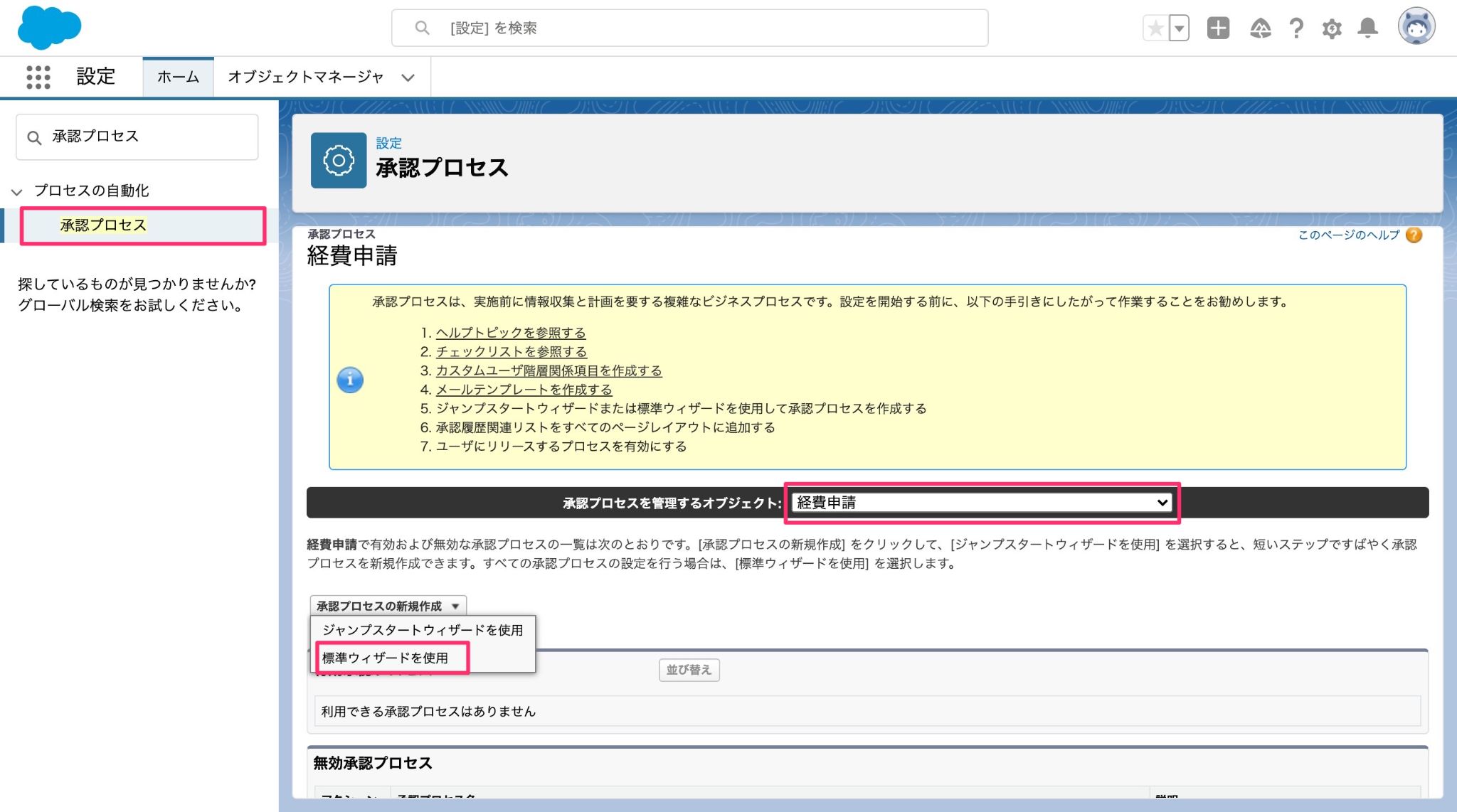The height and width of the screenshot is (812, 1457).
Task: Click the [設定] を検索 search field
Action: point(689,28)
